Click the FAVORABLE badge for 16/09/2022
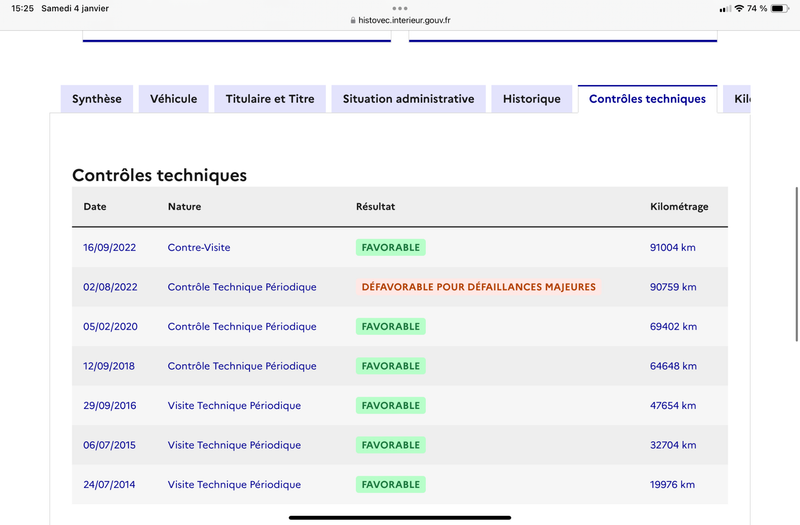This screenshot has height=525, width=800. (x=391, y=247)
